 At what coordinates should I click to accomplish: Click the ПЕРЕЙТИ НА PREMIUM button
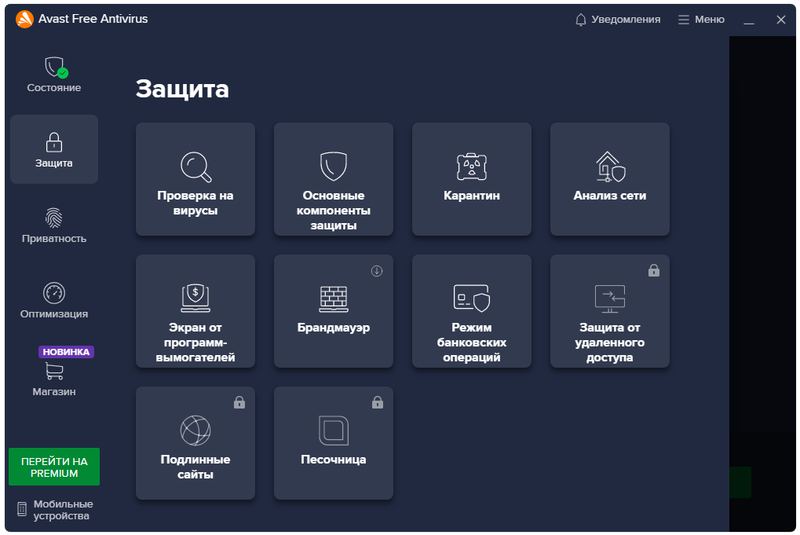point(54,467)
